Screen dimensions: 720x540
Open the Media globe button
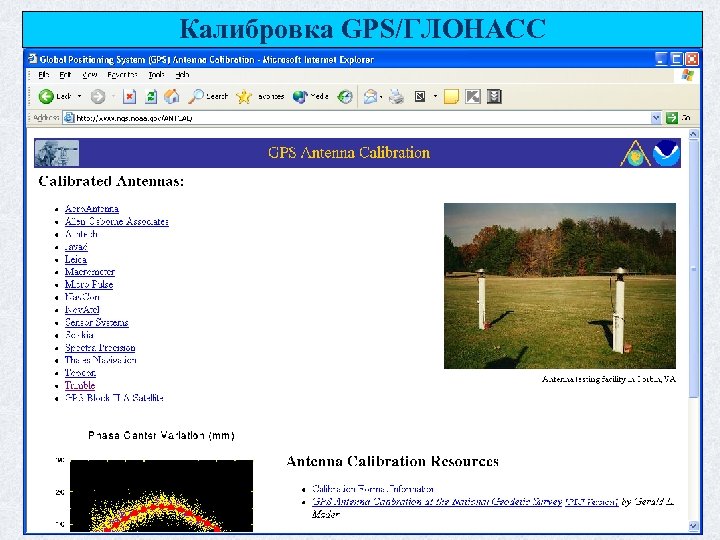(x=300, y=96)
